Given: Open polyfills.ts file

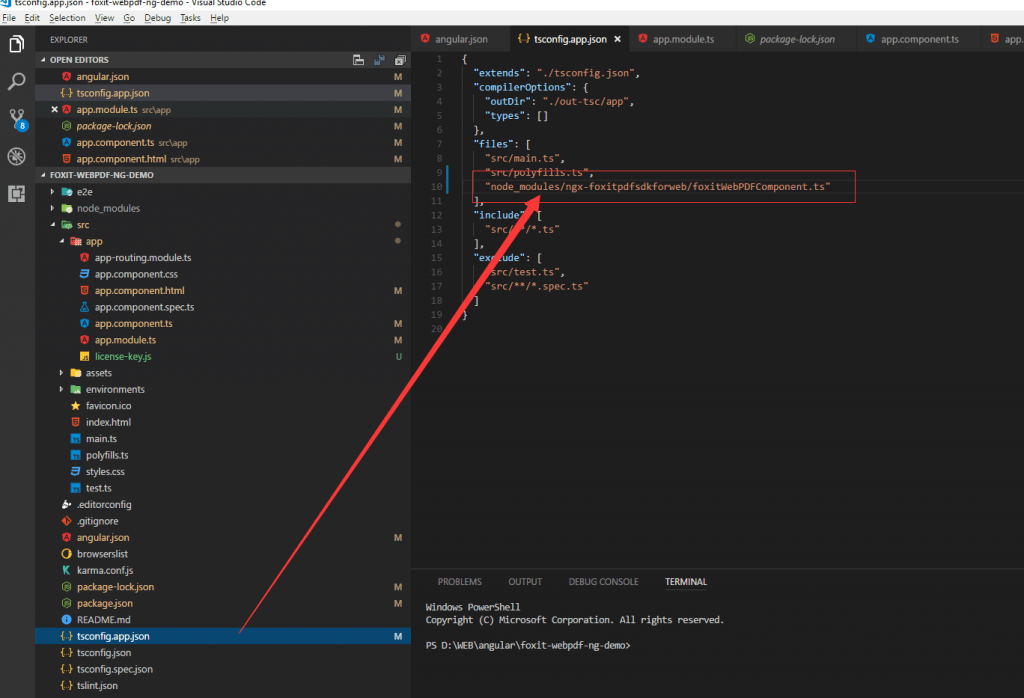Looking at the screenshot, I should (x=223, y=455).
